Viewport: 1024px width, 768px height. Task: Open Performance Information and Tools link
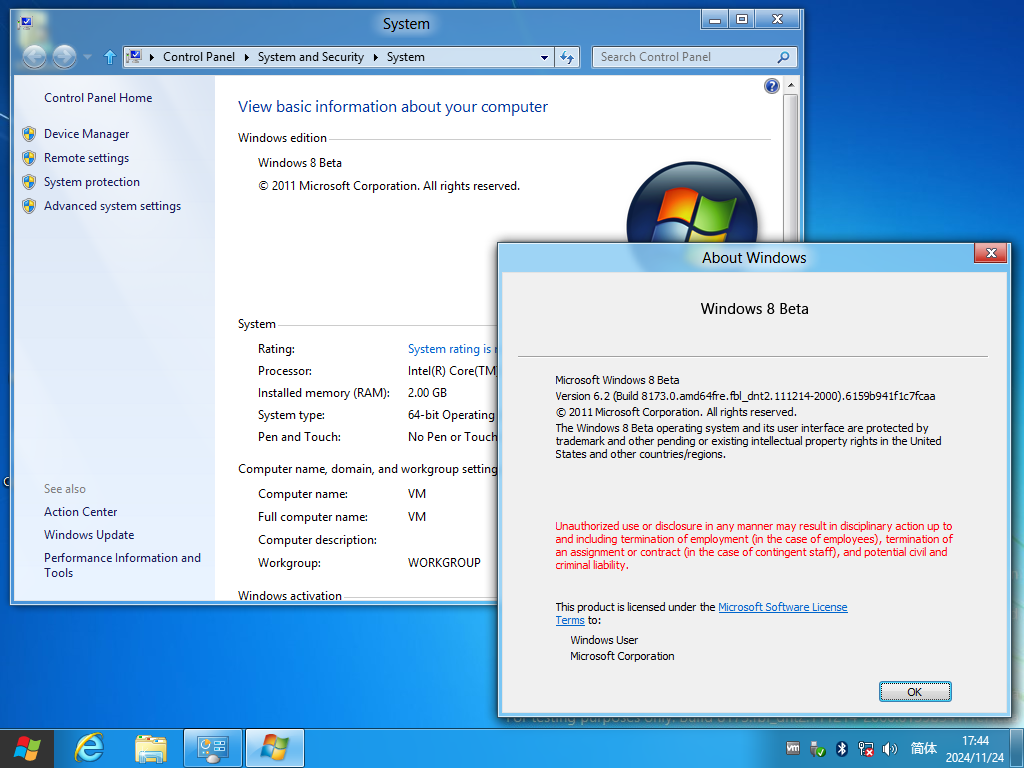pyautogui.click(x=122, y=565)
